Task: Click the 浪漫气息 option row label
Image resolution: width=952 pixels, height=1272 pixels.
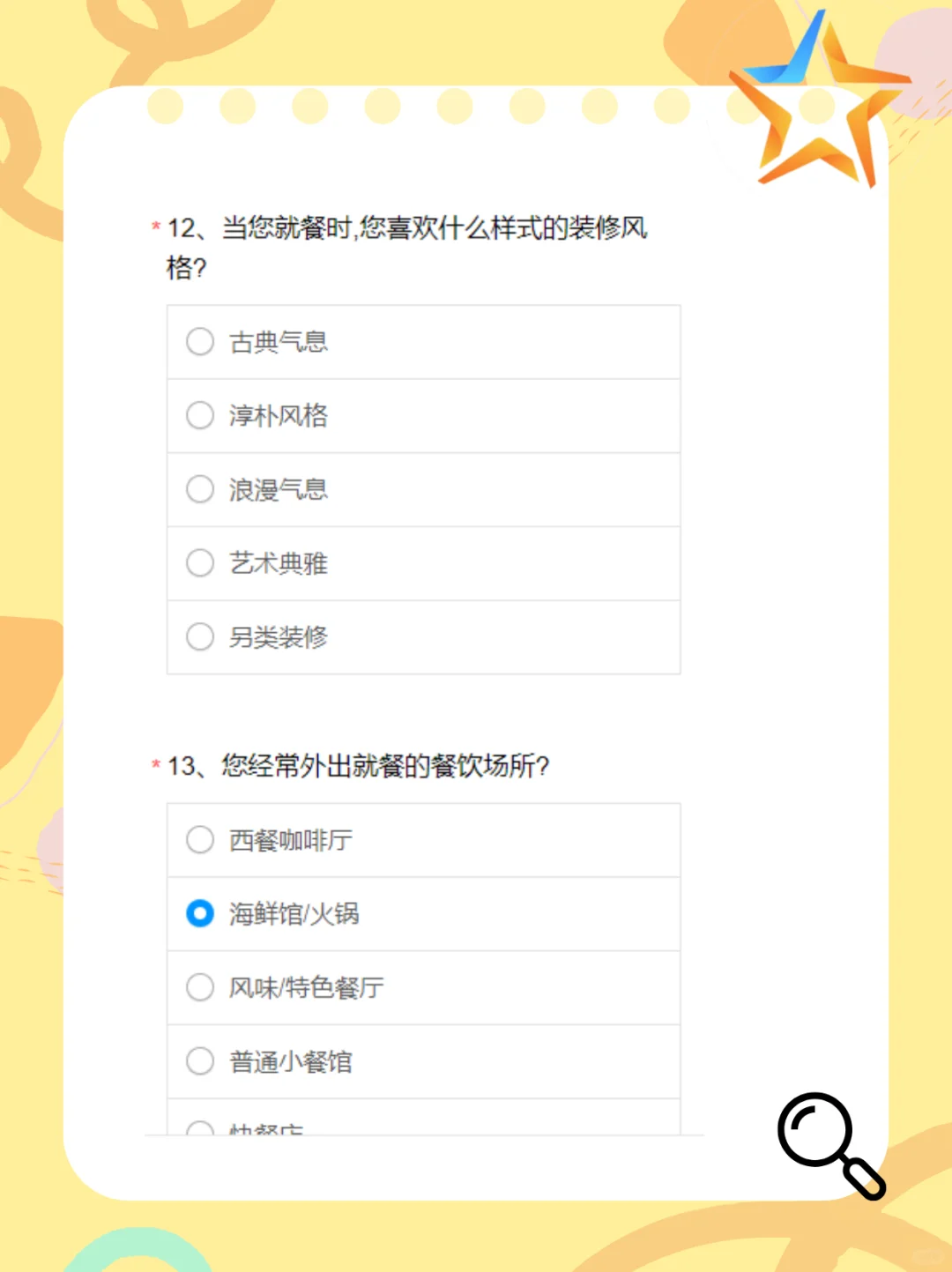Action: pyautogui.click(x=279, y=490)
